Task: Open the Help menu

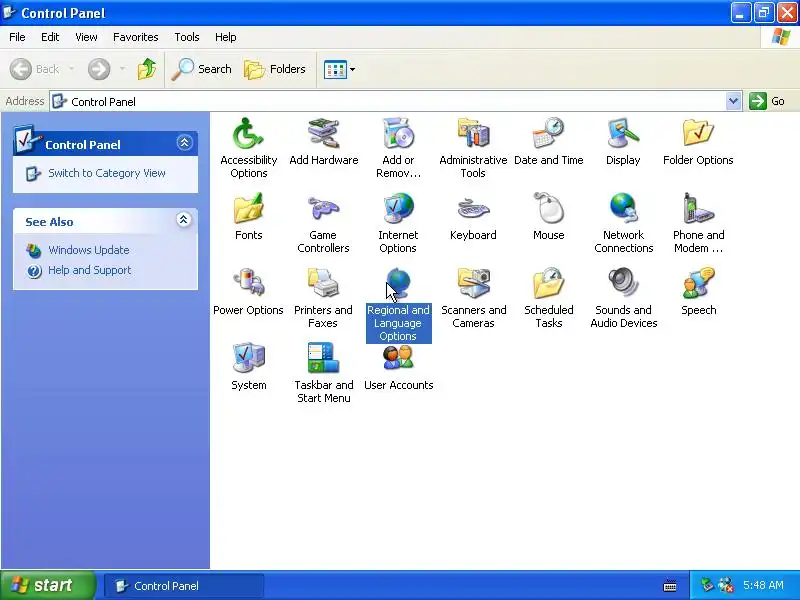Action: pos(226,37)
